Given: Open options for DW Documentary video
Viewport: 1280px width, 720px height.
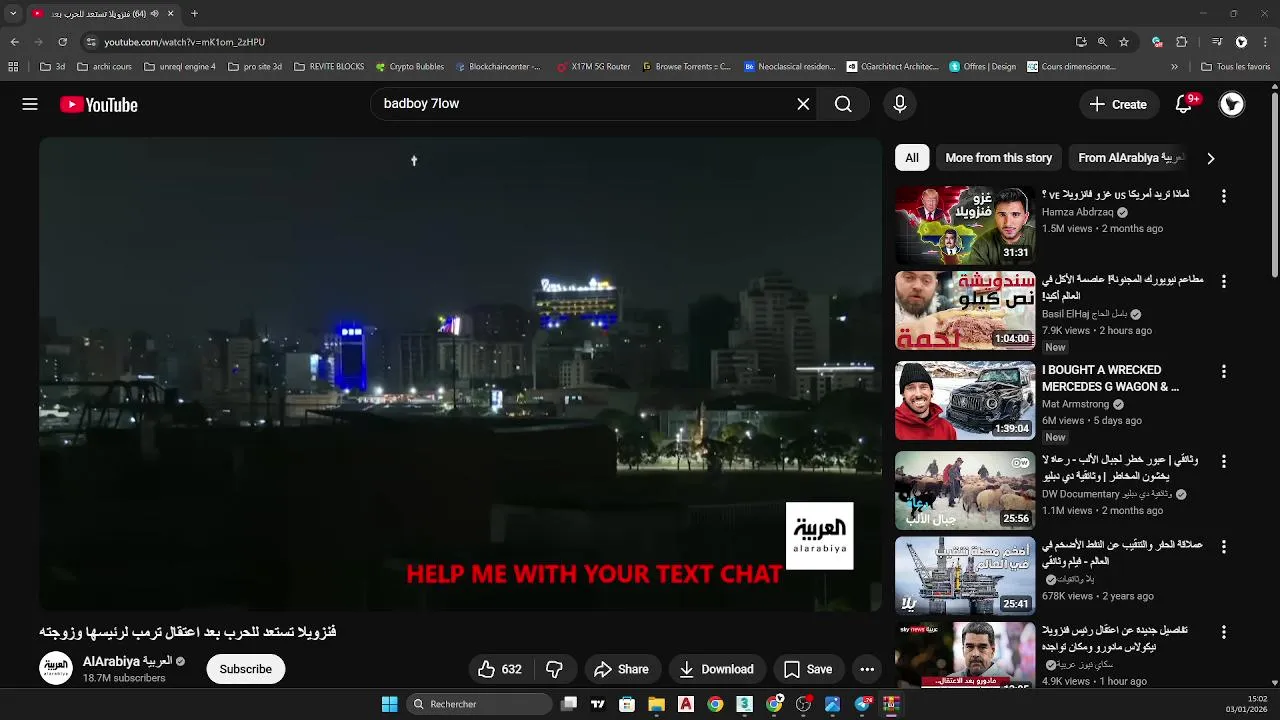Looking at the screenshot, I should click(1223, 462).
